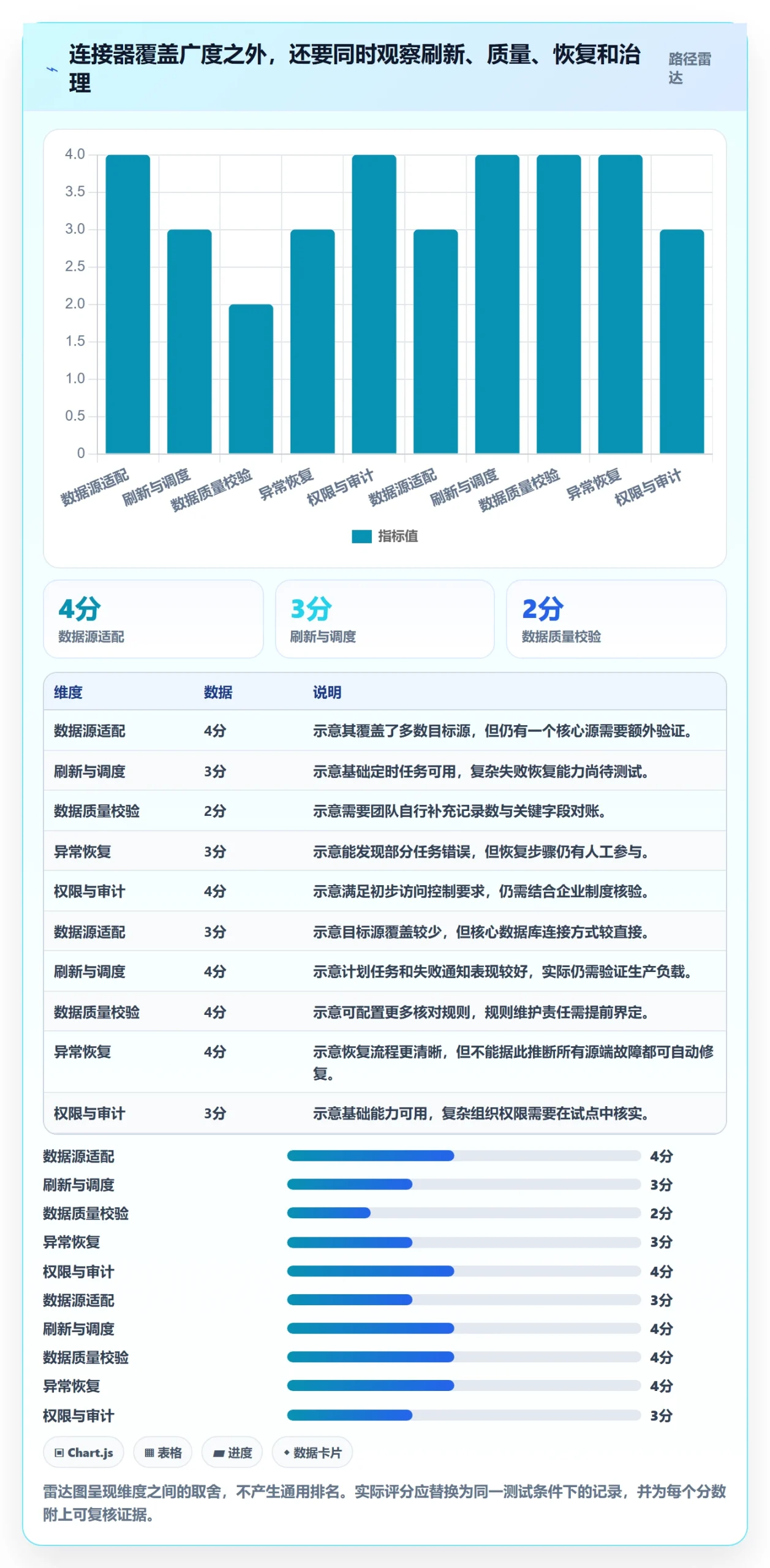Image resolution: width=770 pixels, height=1568 pixels.
Task: Click the 指标值 legend label text
Action: [x=398, y=536]
